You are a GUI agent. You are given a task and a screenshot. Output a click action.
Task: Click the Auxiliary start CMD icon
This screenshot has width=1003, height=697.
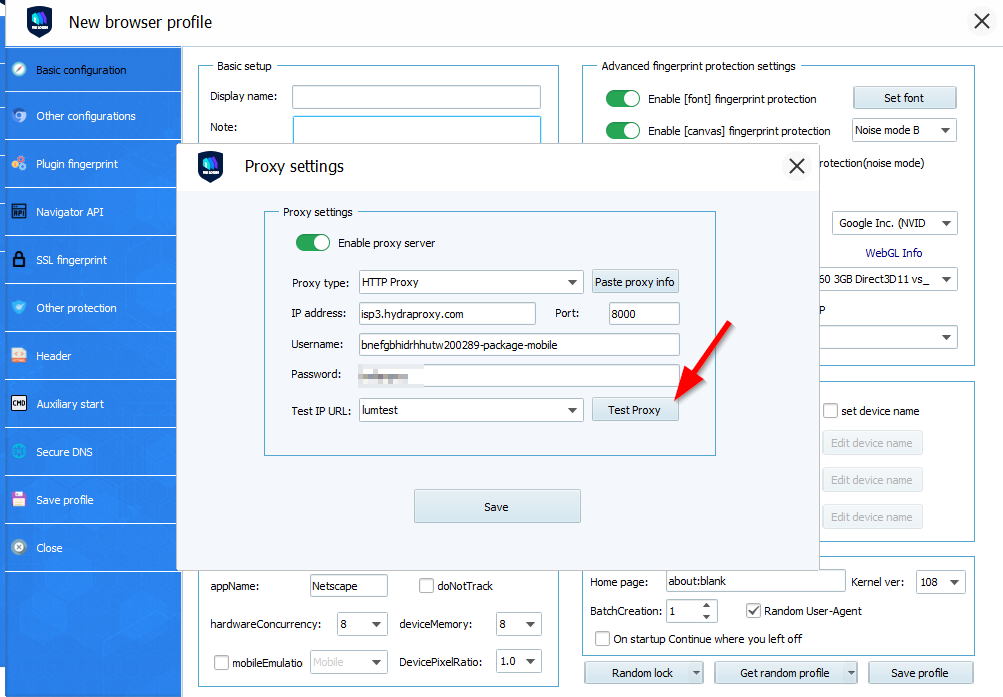(x=18, y=403)
